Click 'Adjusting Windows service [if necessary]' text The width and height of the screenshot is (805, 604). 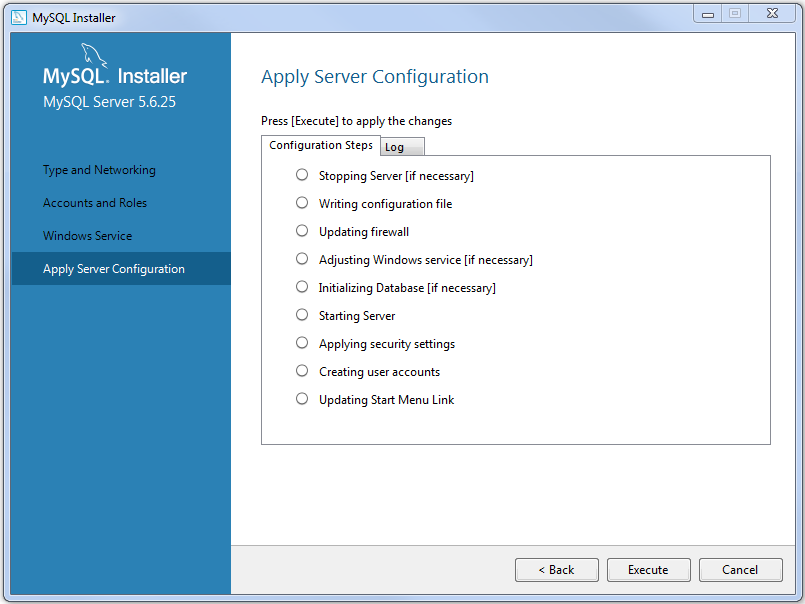(426, 260)
